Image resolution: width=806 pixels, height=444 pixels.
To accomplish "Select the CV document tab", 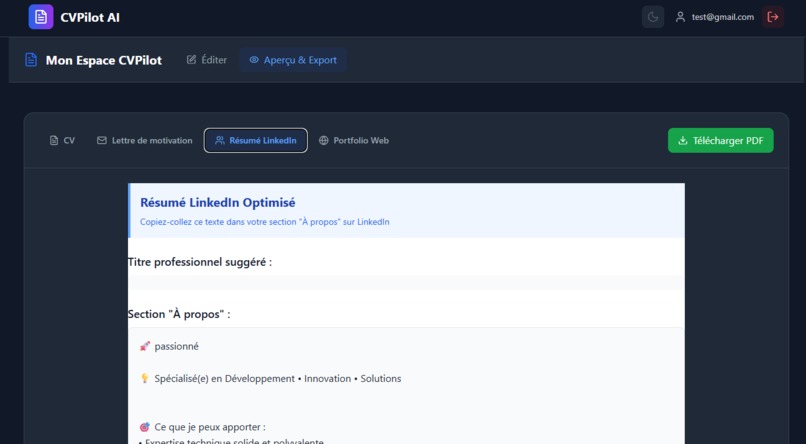I will click(62, 140).
